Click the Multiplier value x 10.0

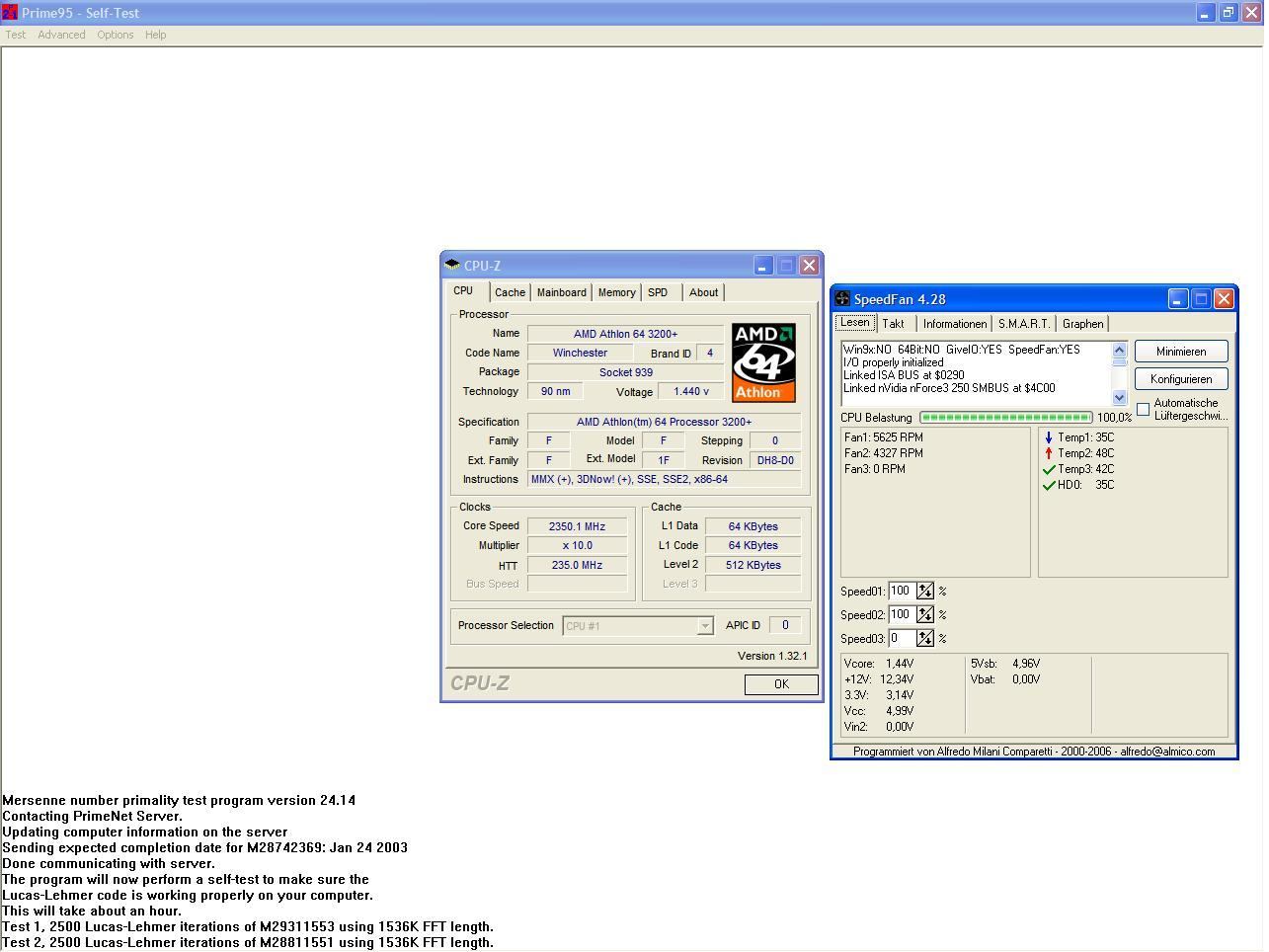pos(577,545)
